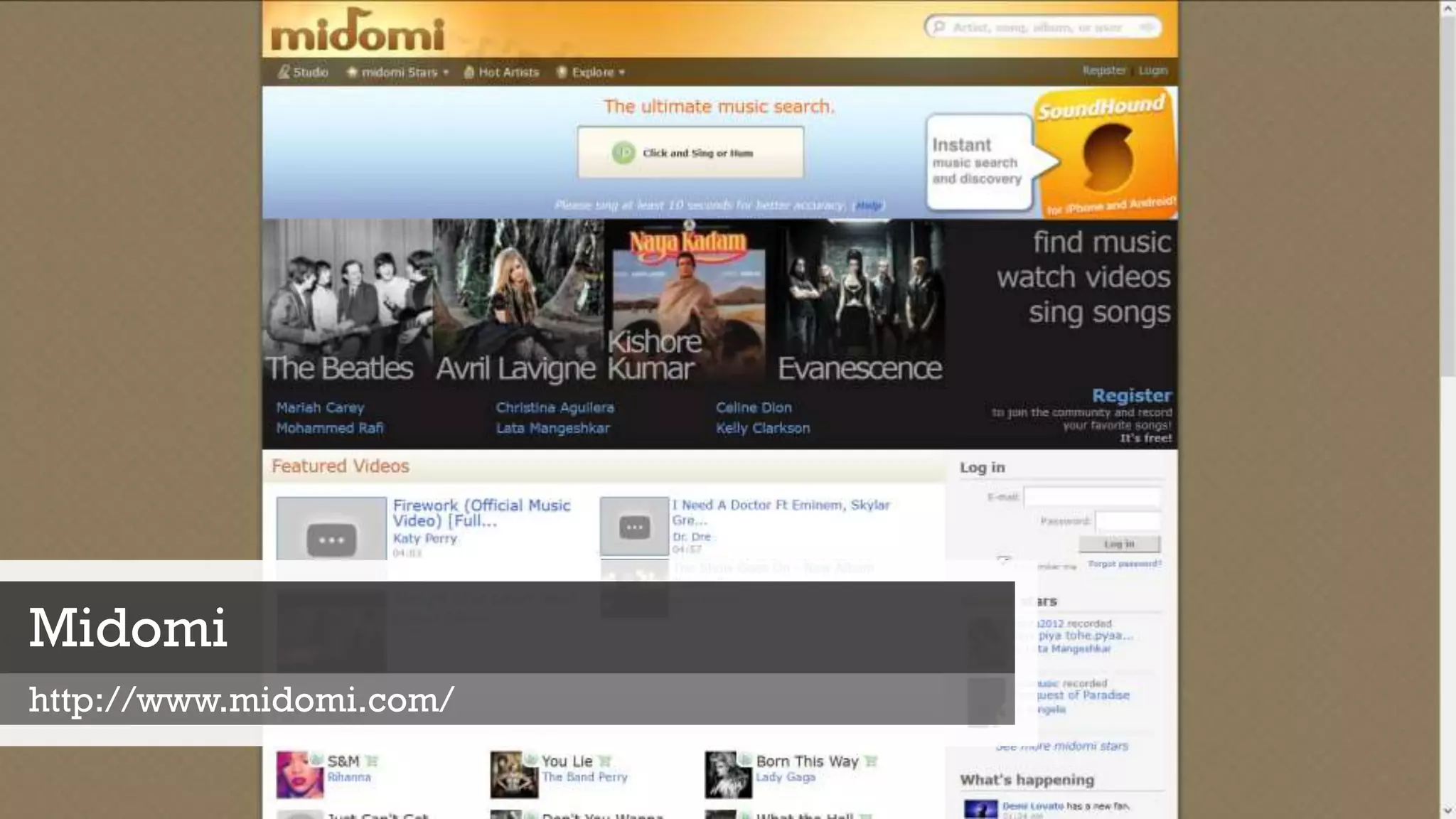The image size is (1456, 819).
Task: Click the Log in button
Action: coord(1120,544)
